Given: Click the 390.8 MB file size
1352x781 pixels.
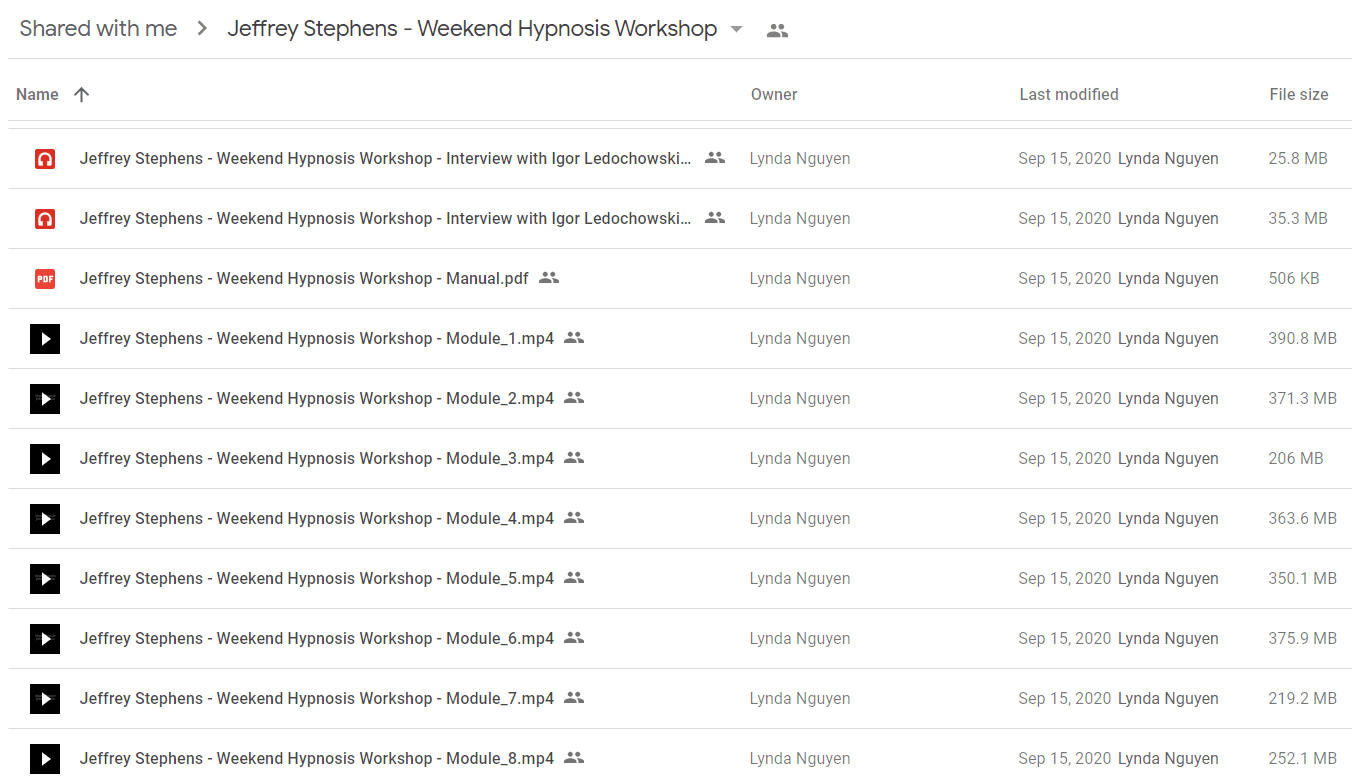Looking at the screenshot, I should [x=1302, y=339].
